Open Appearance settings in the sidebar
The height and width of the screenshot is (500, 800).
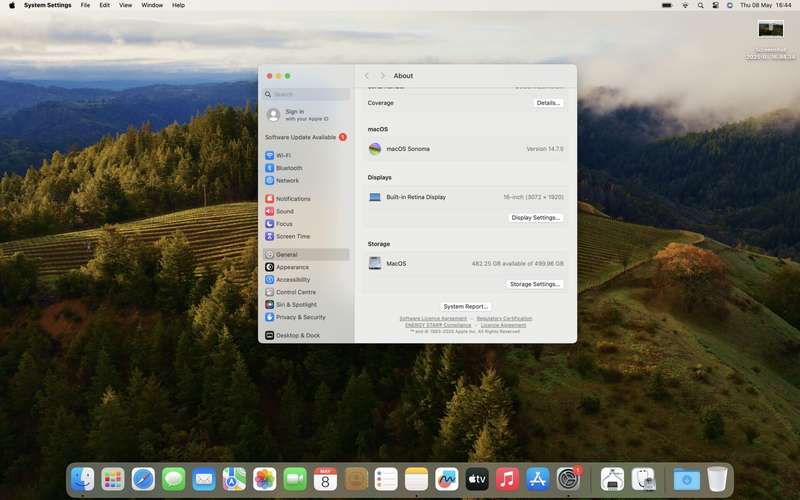coord(306,267)
